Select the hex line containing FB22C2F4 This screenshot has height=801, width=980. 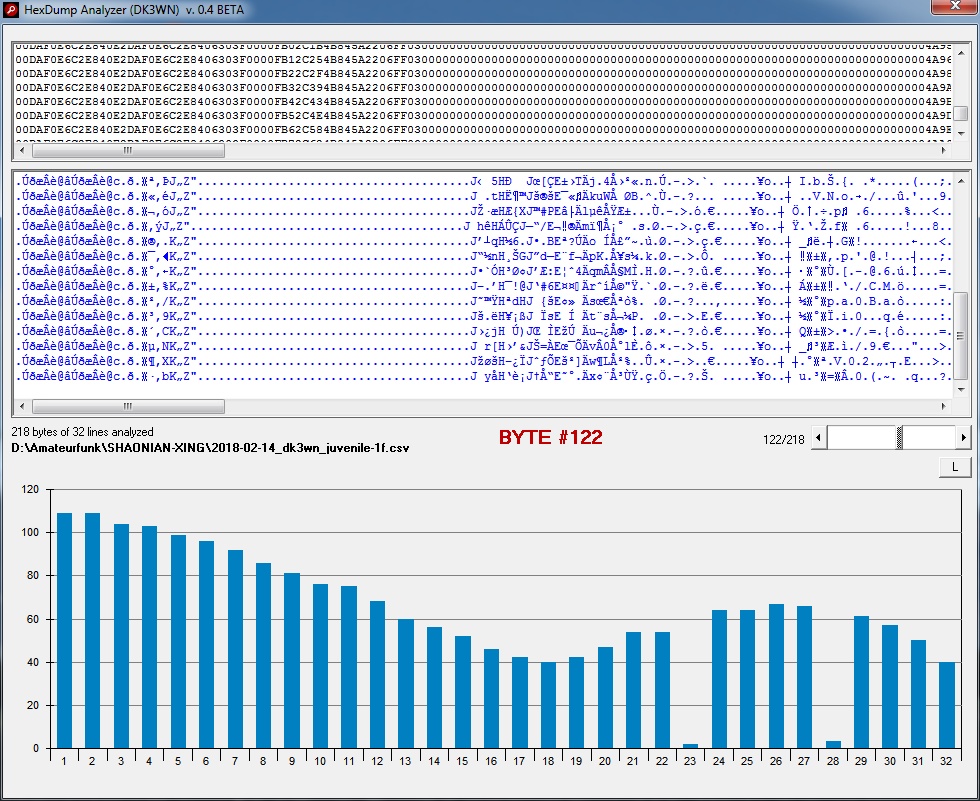point(483,74)
